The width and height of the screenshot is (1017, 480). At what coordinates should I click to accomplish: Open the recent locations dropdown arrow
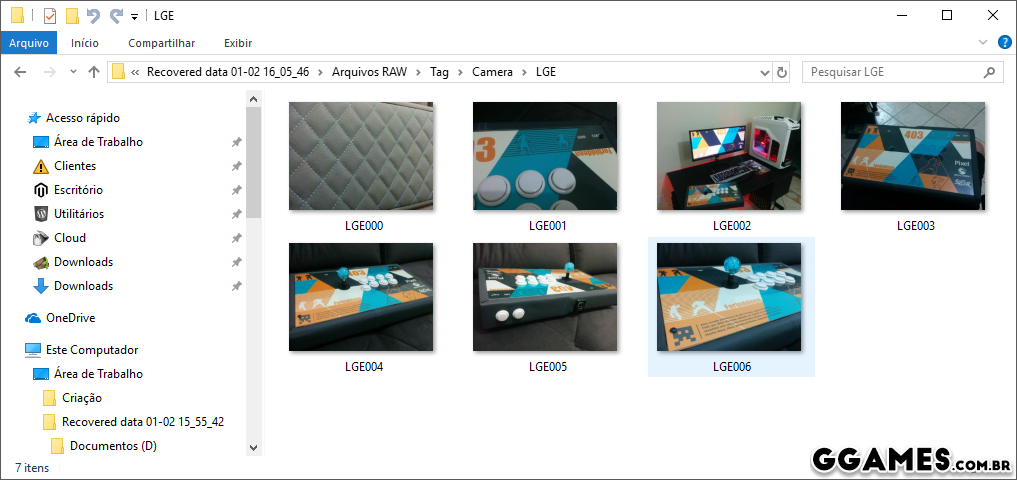[x=73, y=72]
